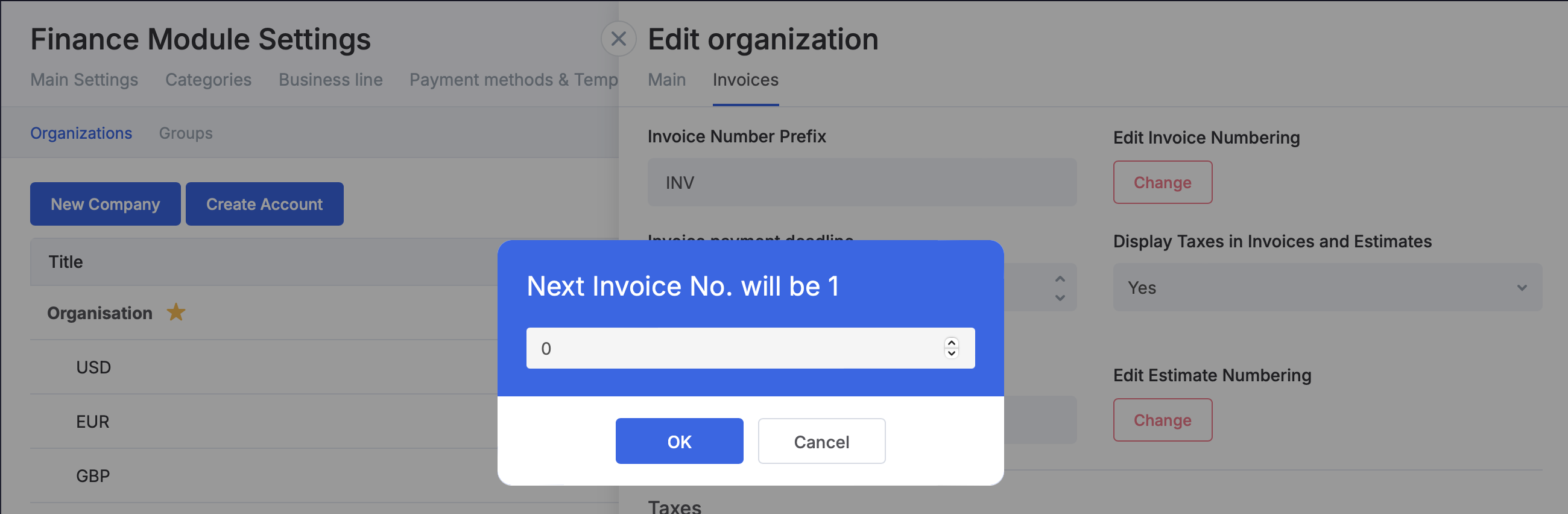The height and width of the screenshot is (514, 1568).
Task: Click the payment deadline stepper arrows
Action: coord(1060,287)
